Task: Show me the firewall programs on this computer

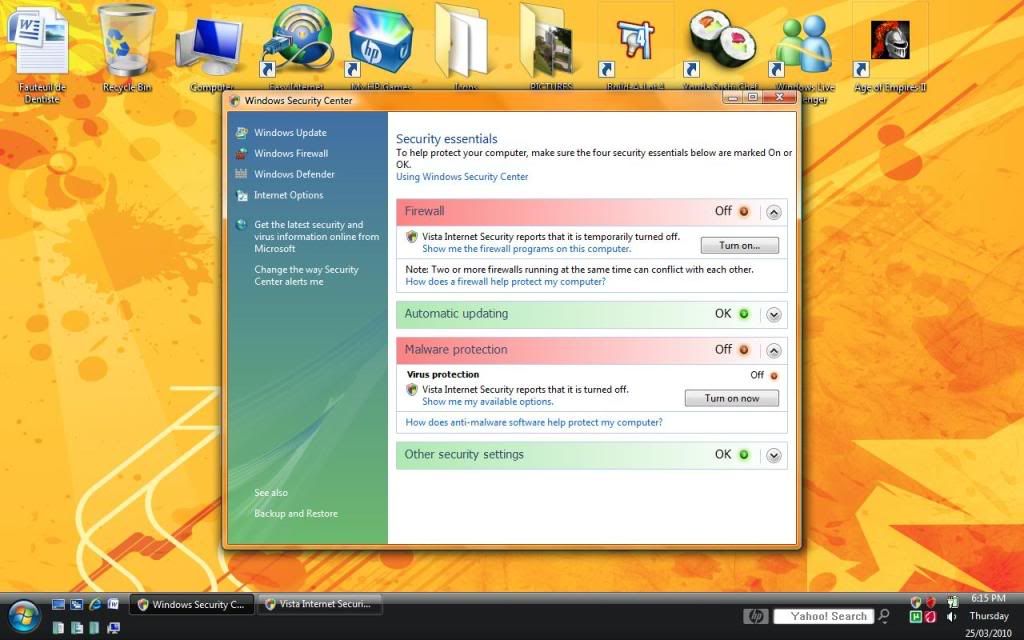Action: coord(526,249)
